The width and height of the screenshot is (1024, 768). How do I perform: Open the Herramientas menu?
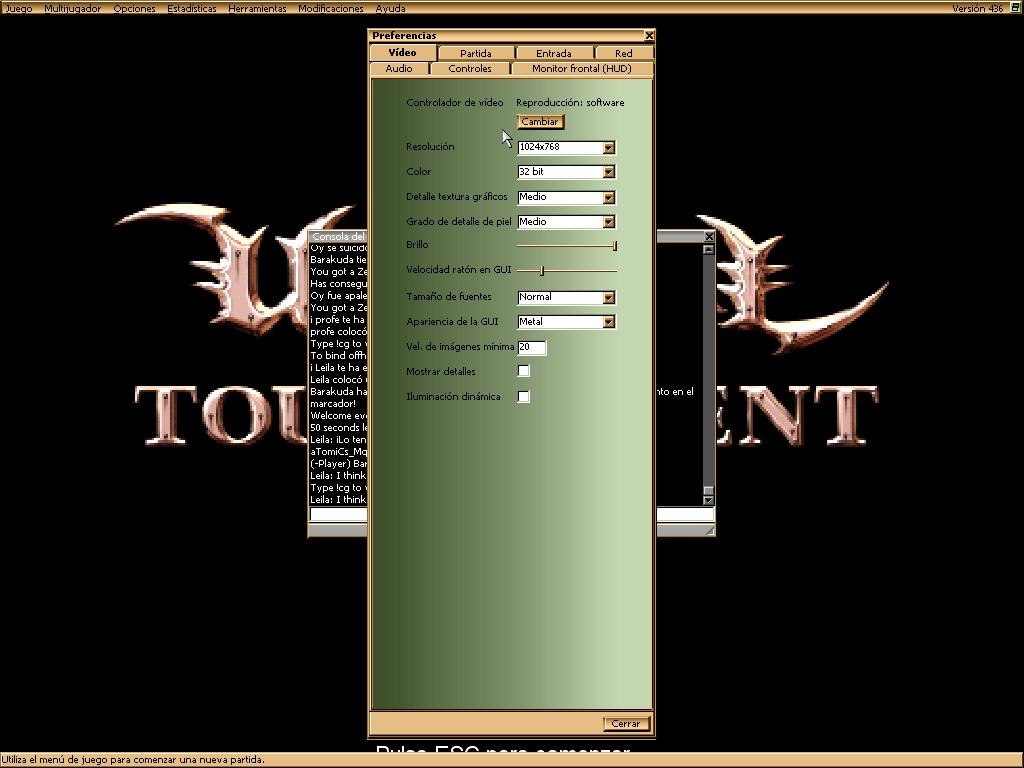(x=257, y=8)
